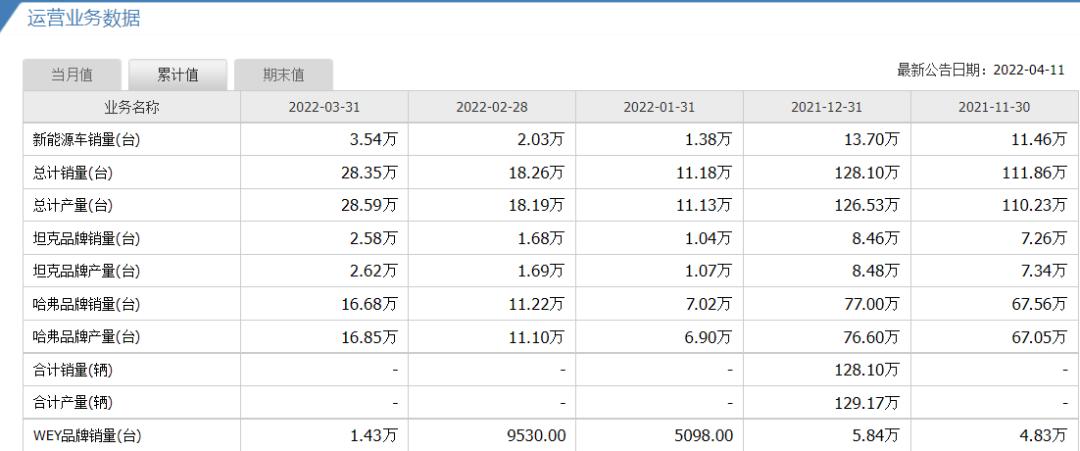Image resolution: width=1080 pixels, height=451 pixels.
Task: Click the 2022-02-28 column header
Action: 492,107
